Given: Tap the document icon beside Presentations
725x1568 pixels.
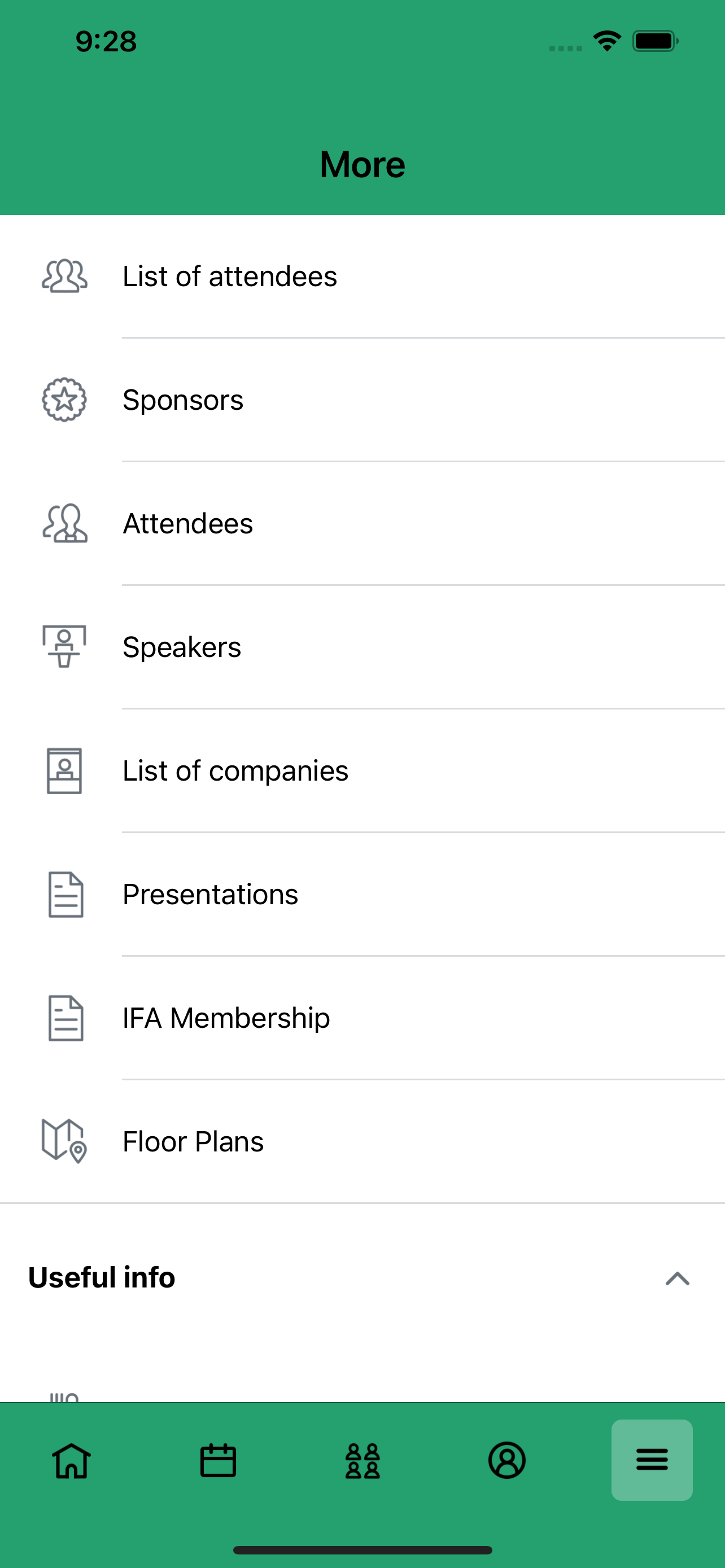Looking at the screenshot, I should [x=65, y=894].
